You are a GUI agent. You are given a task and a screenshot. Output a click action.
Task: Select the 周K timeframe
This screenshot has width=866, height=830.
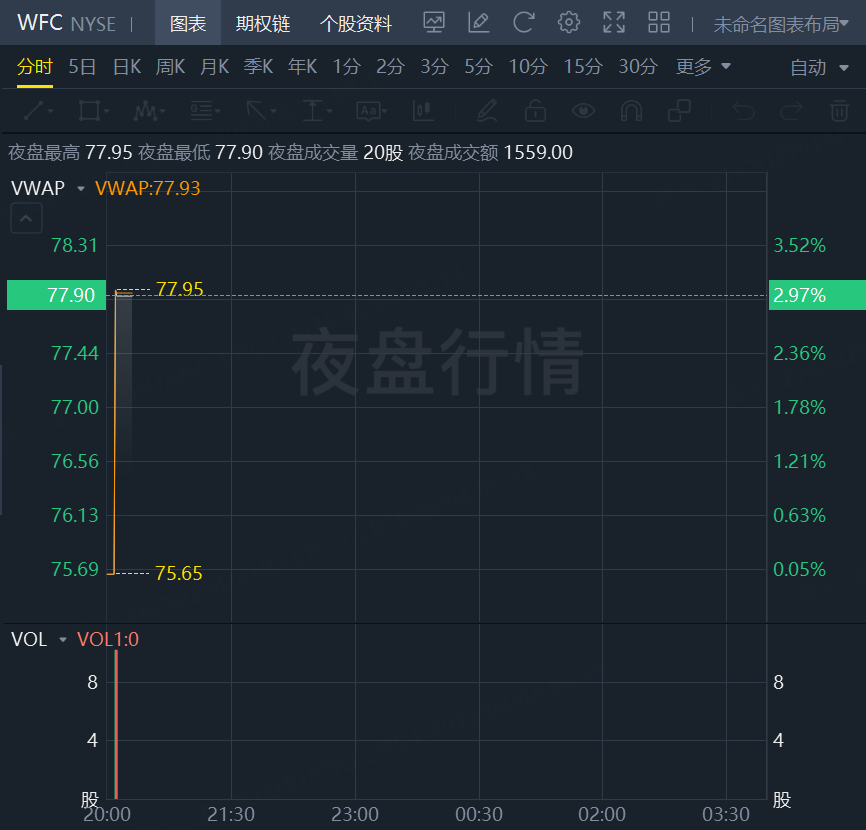[x=170, y=67]
